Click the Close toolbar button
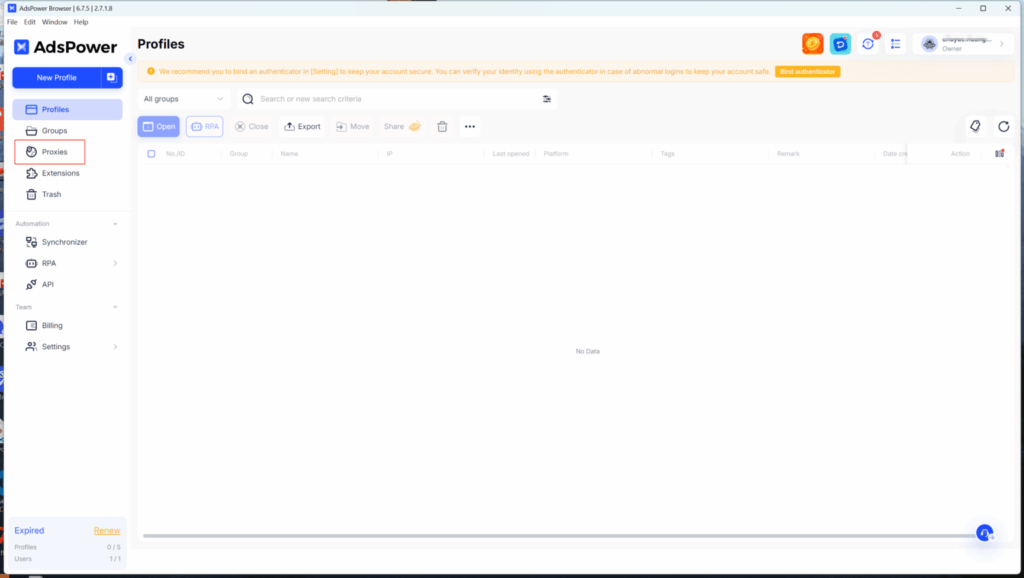This screenshot has height=578, width=1024. 251,127
